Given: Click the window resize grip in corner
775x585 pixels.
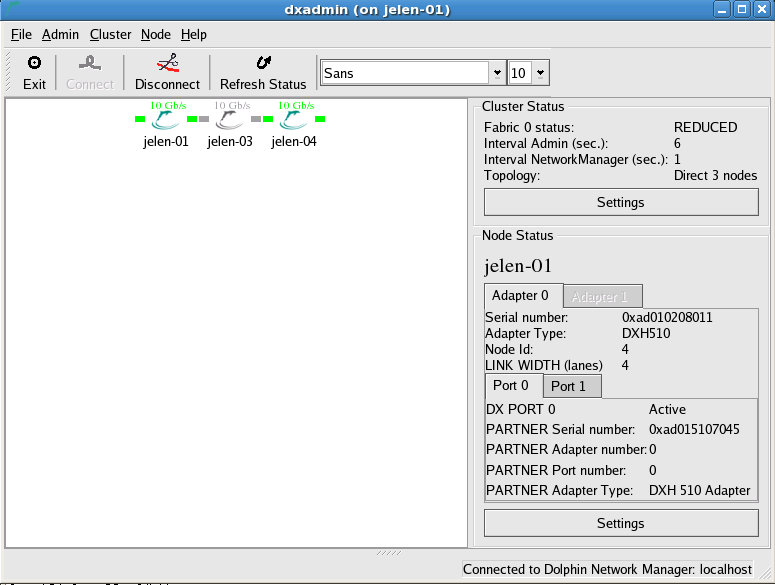Looking at the screenshot, I should (766, 573).
